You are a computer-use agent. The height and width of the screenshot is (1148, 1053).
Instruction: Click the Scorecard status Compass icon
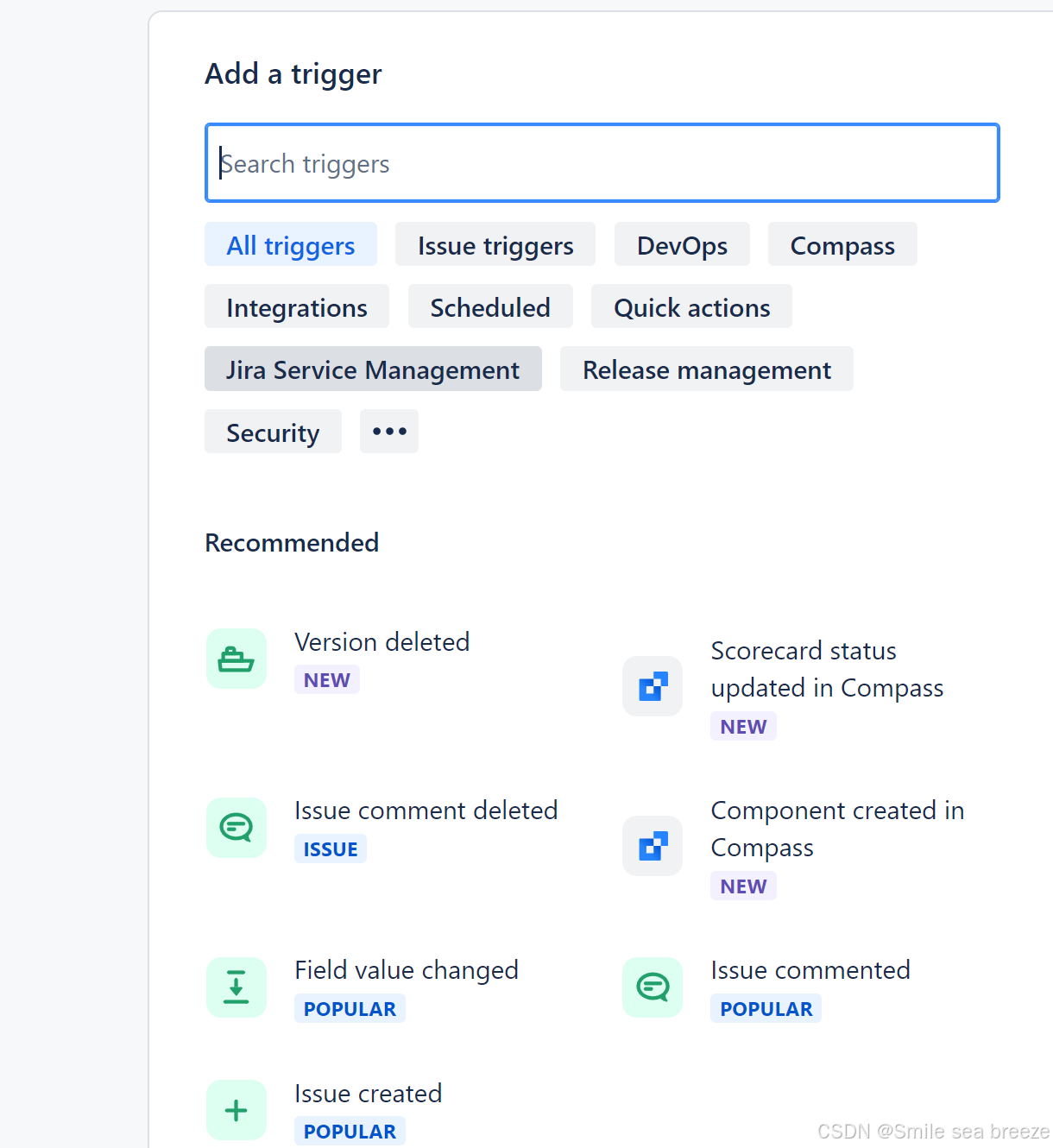(x=653, y=686)
